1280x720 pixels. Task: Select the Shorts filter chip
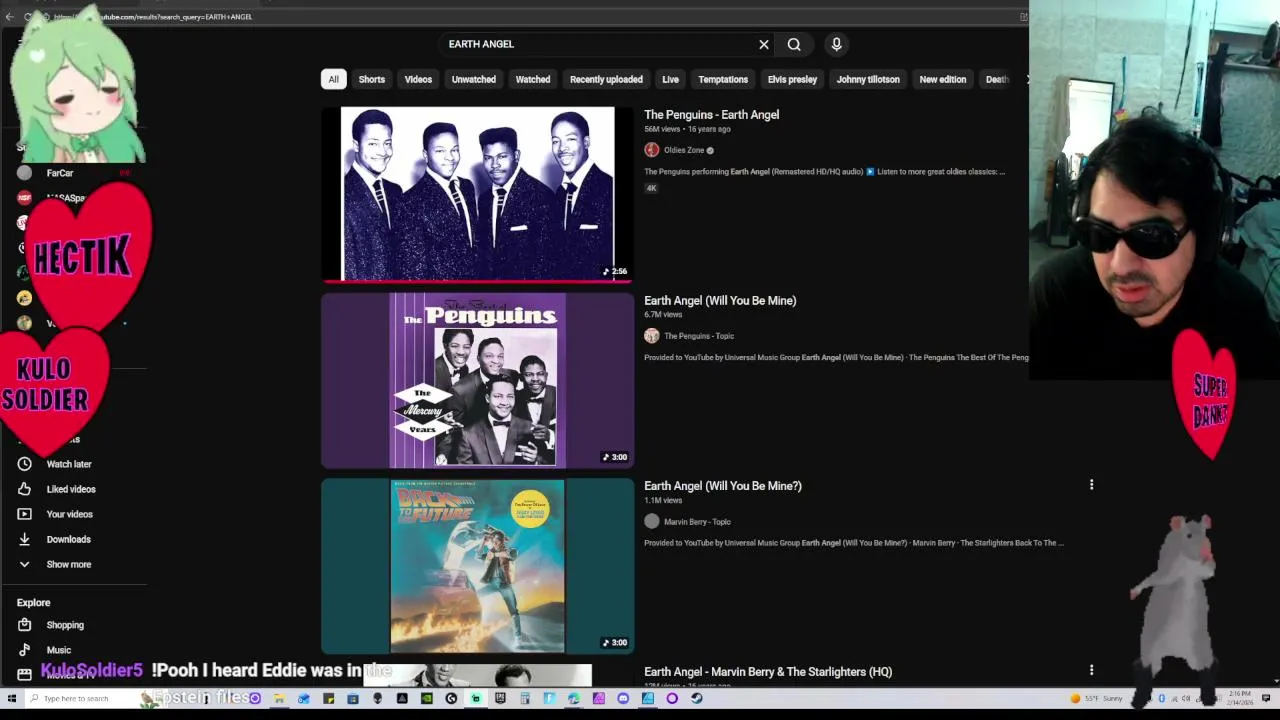pyautogui.click(x=372, y=79)
